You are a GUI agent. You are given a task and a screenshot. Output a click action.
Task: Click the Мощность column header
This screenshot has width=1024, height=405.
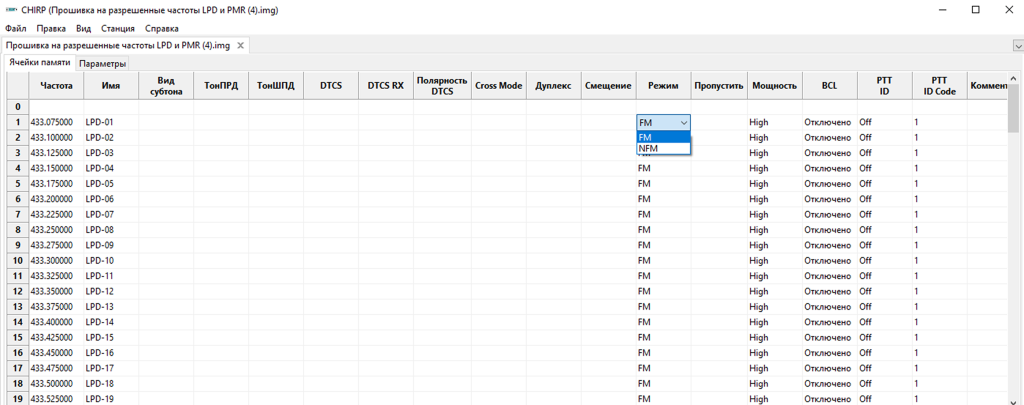click(774, 86)
